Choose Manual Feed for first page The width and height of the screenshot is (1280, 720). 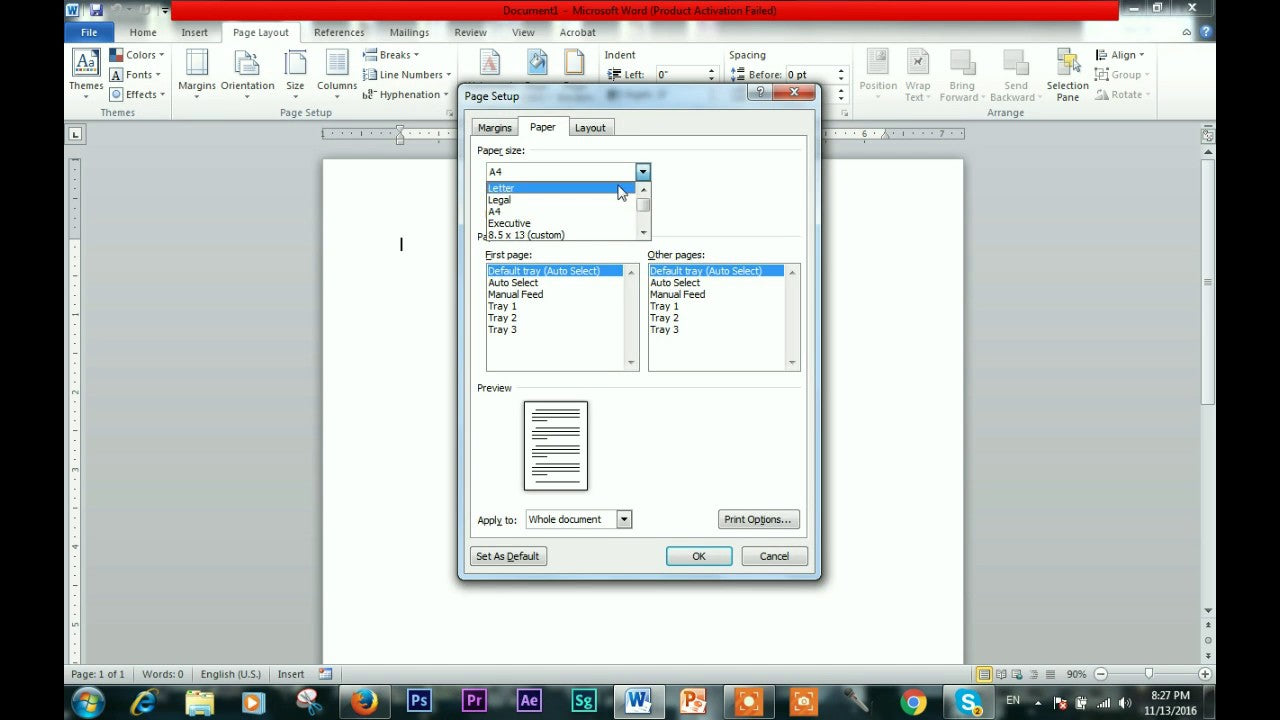point(515,295)
